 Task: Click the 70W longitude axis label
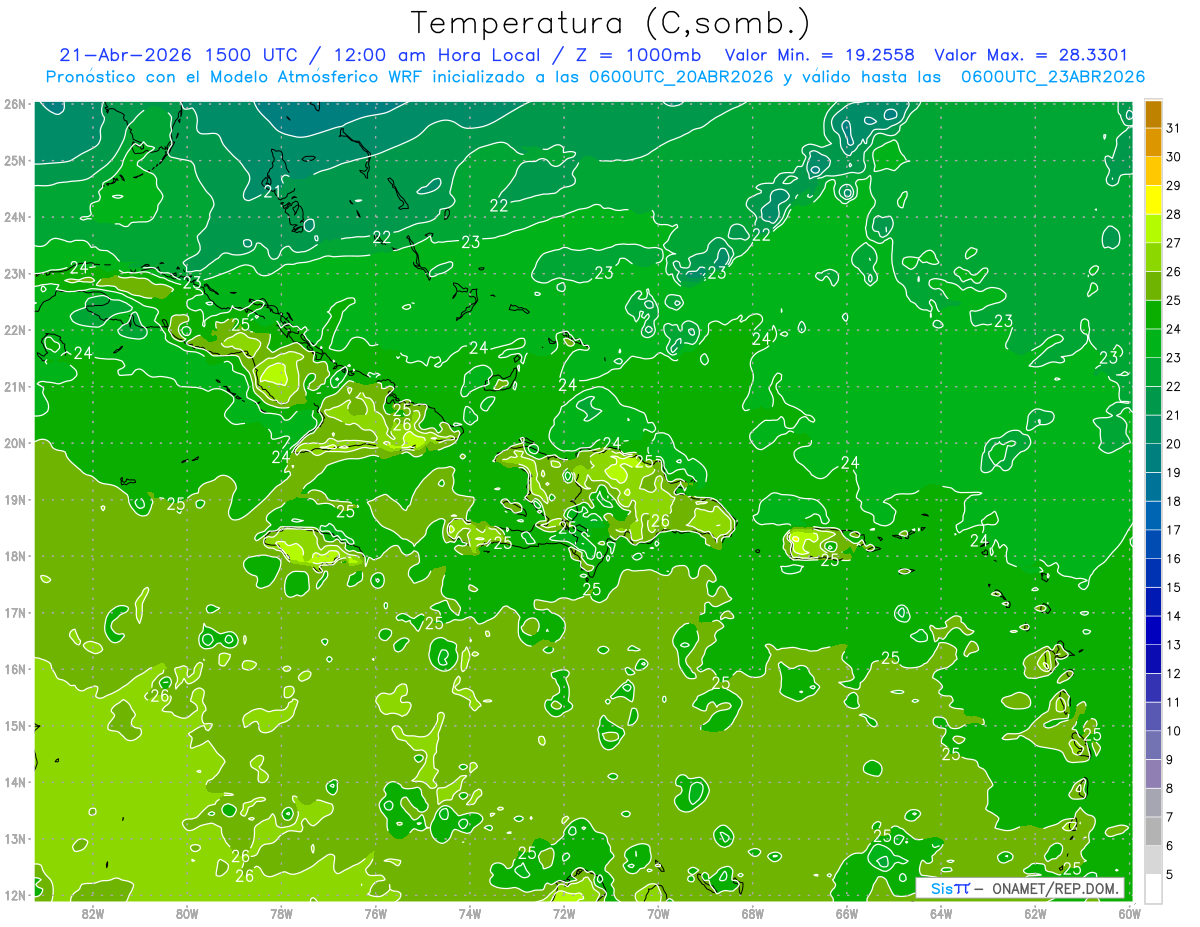click(658, 913)
